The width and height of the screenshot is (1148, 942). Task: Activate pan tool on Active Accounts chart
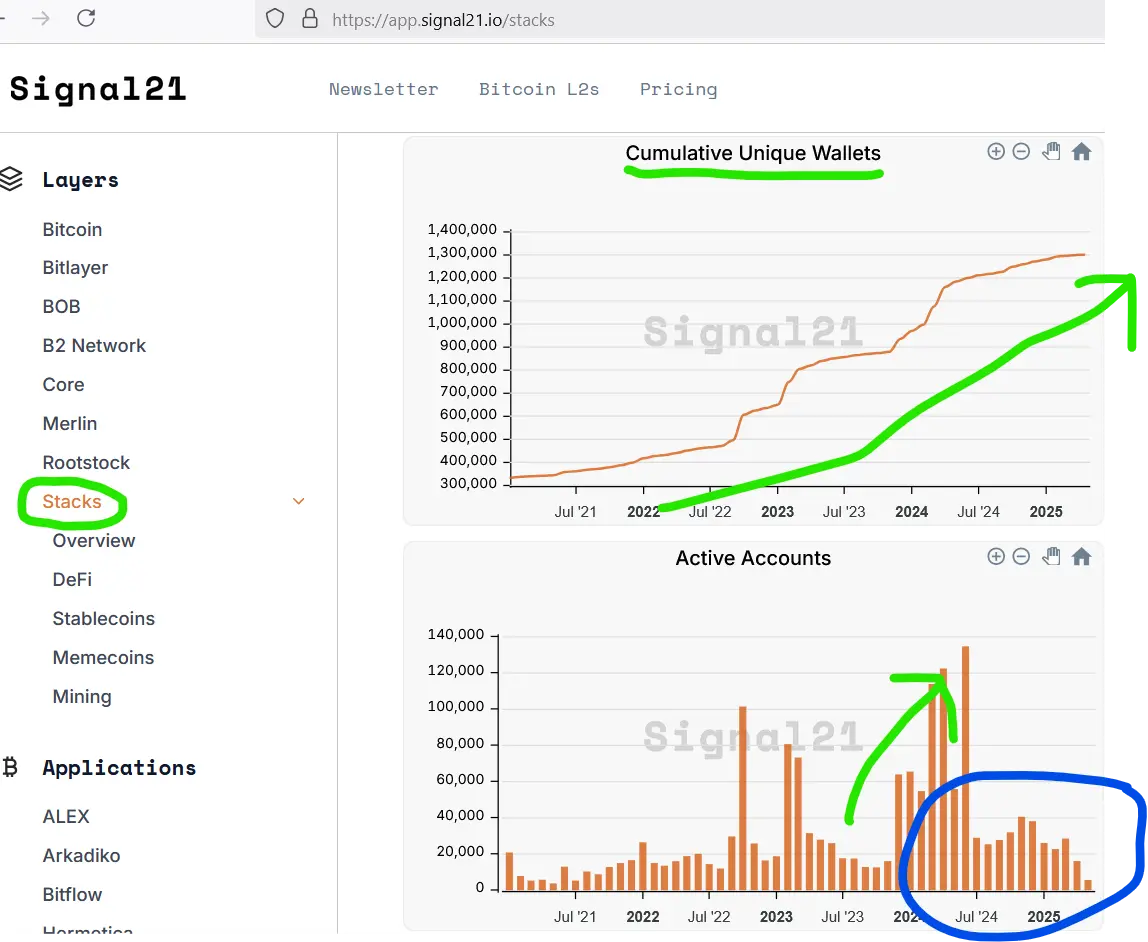pyautogui.click(x=1051, y=556)
